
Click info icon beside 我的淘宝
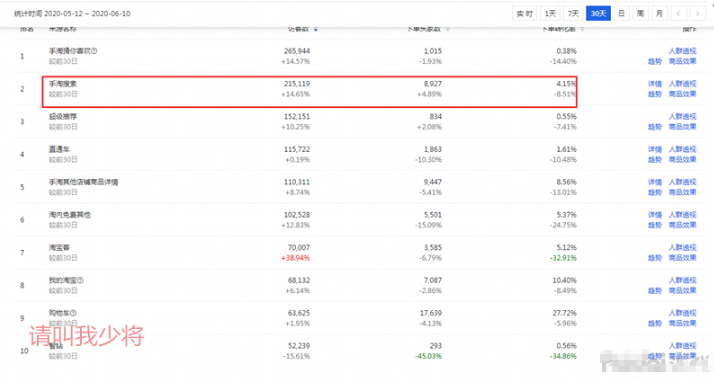[80, 280]
